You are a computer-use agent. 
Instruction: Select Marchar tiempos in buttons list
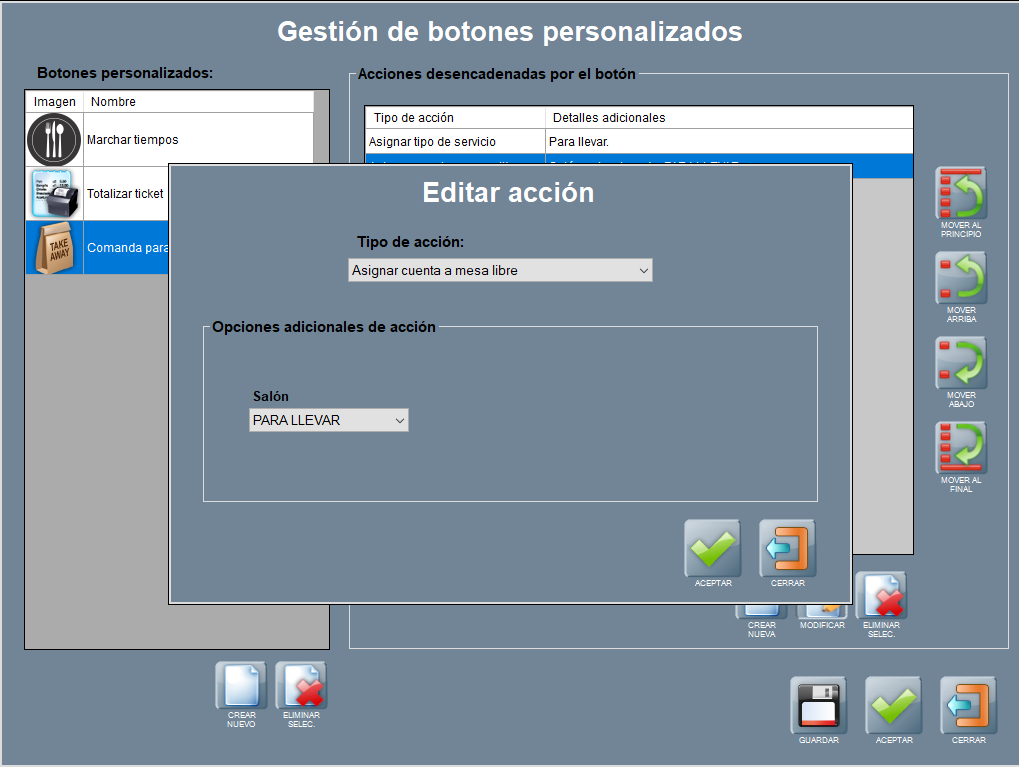click(x=132, y=140)
